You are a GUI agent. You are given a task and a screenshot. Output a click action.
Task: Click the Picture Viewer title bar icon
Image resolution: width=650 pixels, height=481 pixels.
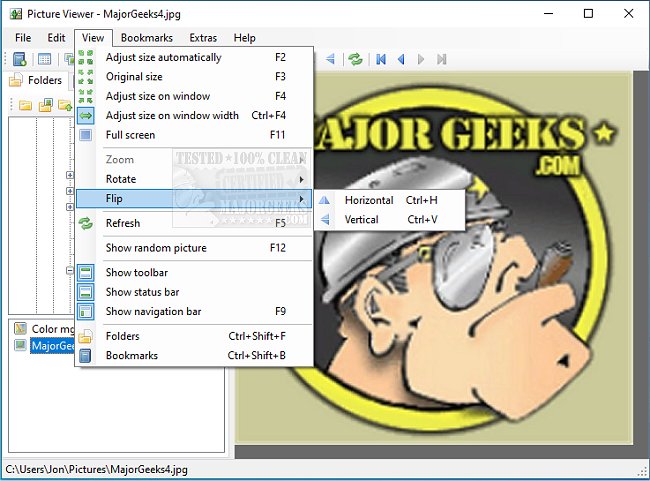coord(16,14)
